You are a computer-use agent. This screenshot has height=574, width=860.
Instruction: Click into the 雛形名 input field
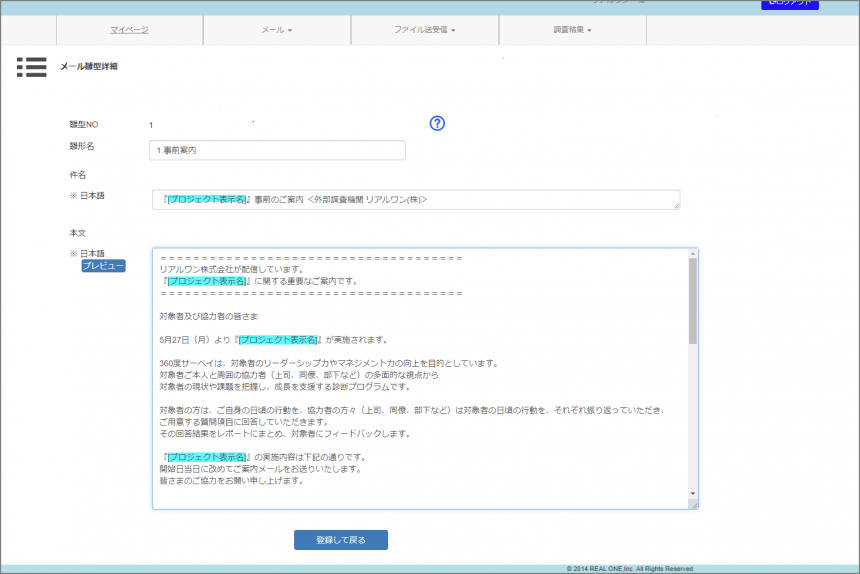(277, 150)
